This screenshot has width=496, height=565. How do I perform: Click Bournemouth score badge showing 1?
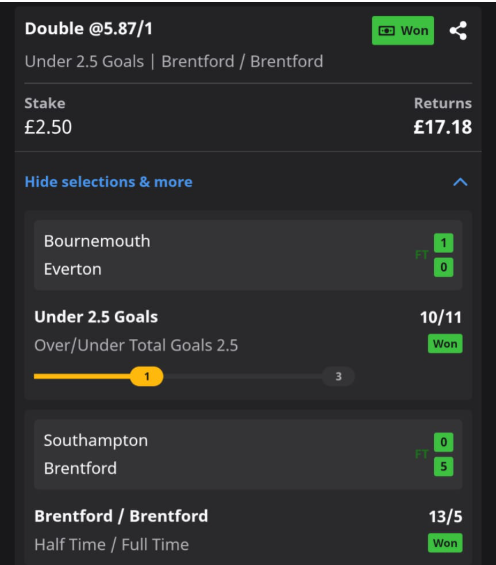tap(443, 243)
